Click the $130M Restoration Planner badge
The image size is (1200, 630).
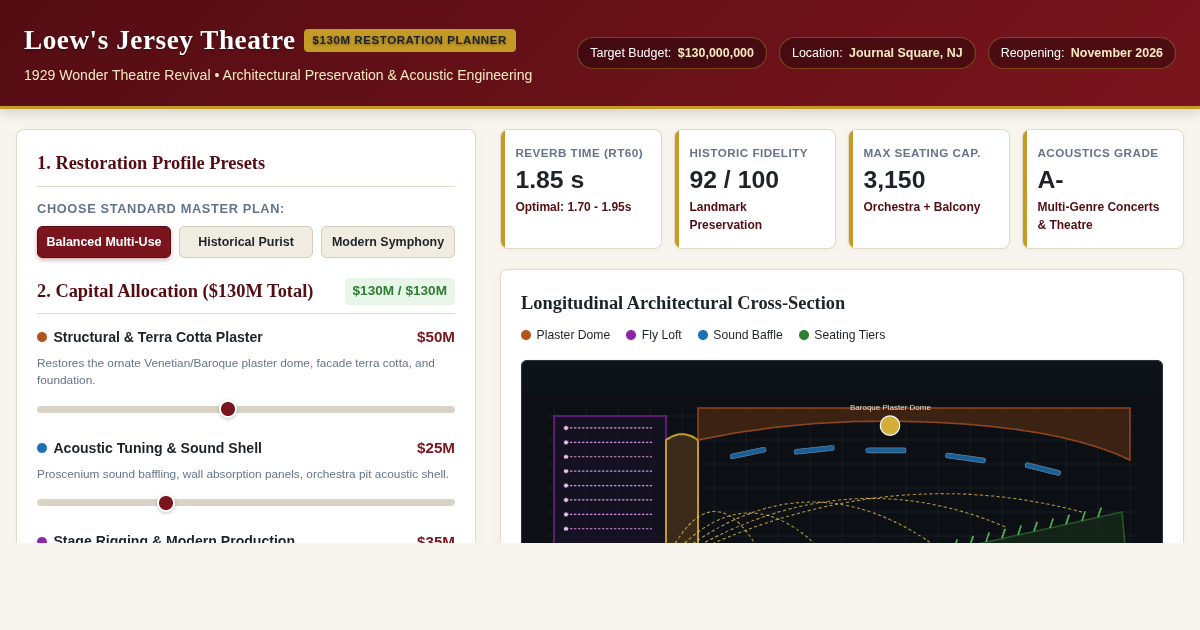(410, 40)
